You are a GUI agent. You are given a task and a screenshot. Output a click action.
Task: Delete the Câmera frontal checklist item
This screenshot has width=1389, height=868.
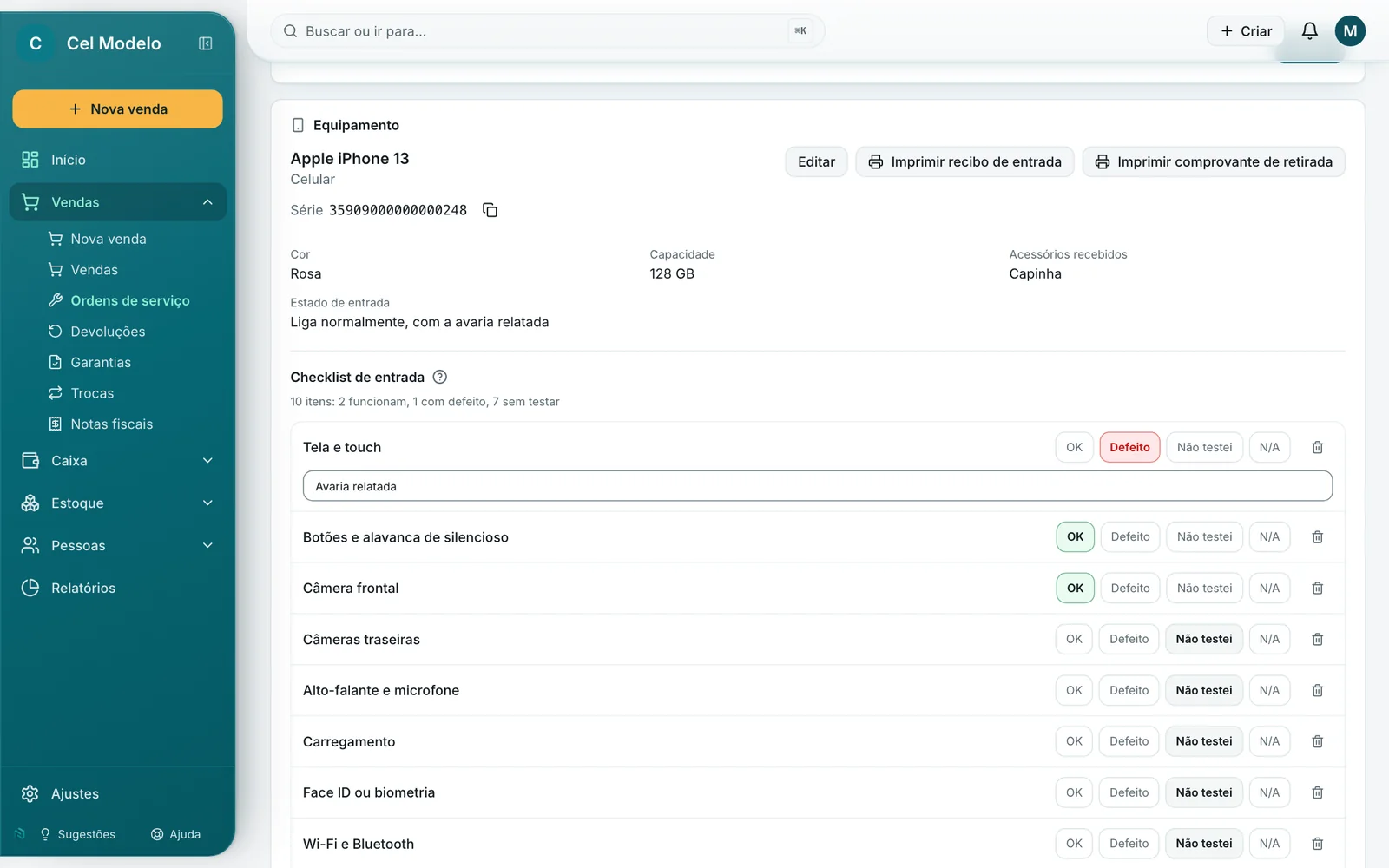pos(1317,589)
